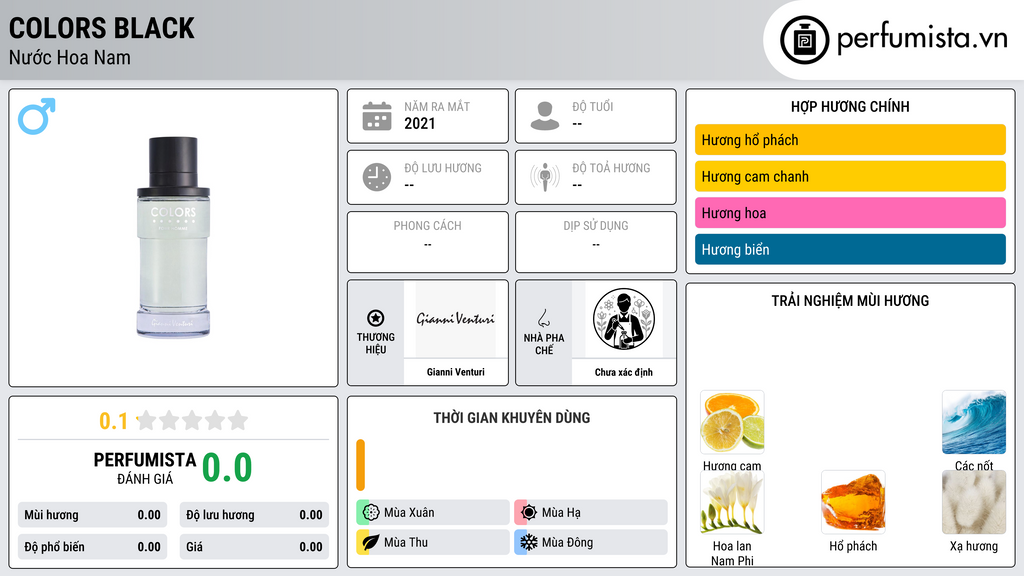The width and height of the screenshot is (1024, 576).
Task: Click the person icon beside Độ tuổi
Action: pos(545,116)
